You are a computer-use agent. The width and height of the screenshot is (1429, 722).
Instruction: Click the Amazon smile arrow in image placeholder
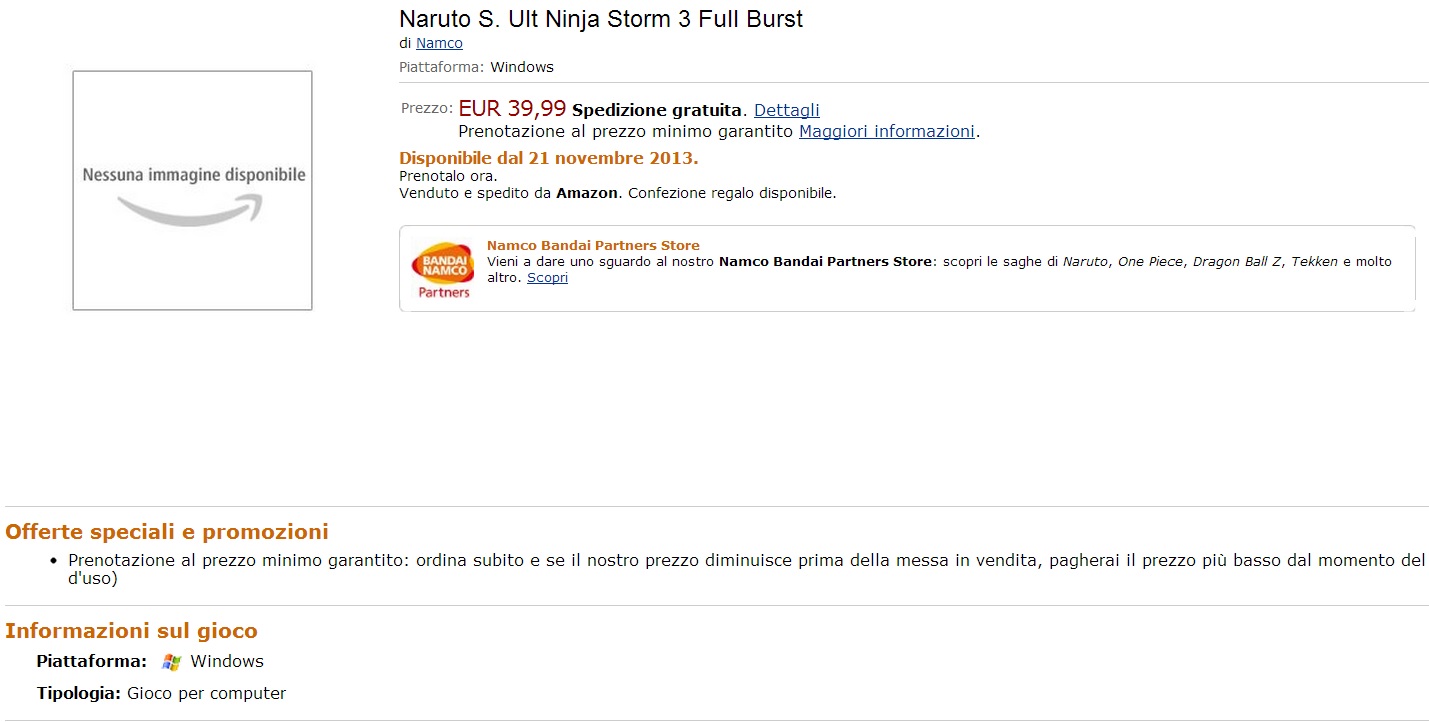click(x=190, y=209)
